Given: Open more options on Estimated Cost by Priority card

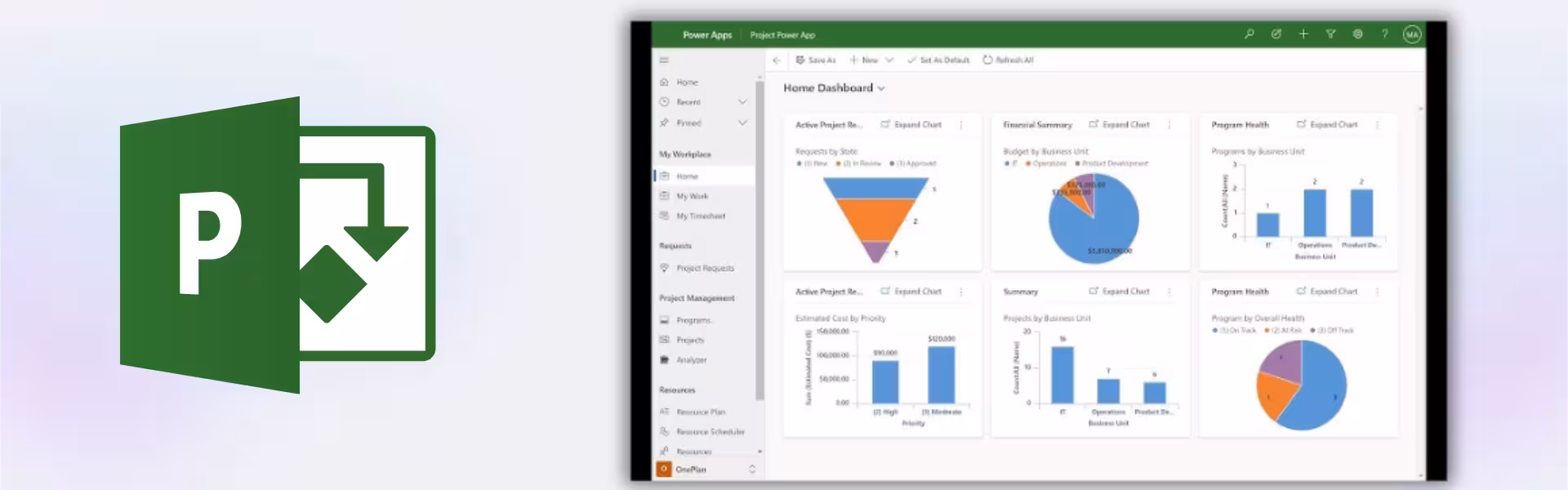Looking at the screenshot, I should (961, 292).
